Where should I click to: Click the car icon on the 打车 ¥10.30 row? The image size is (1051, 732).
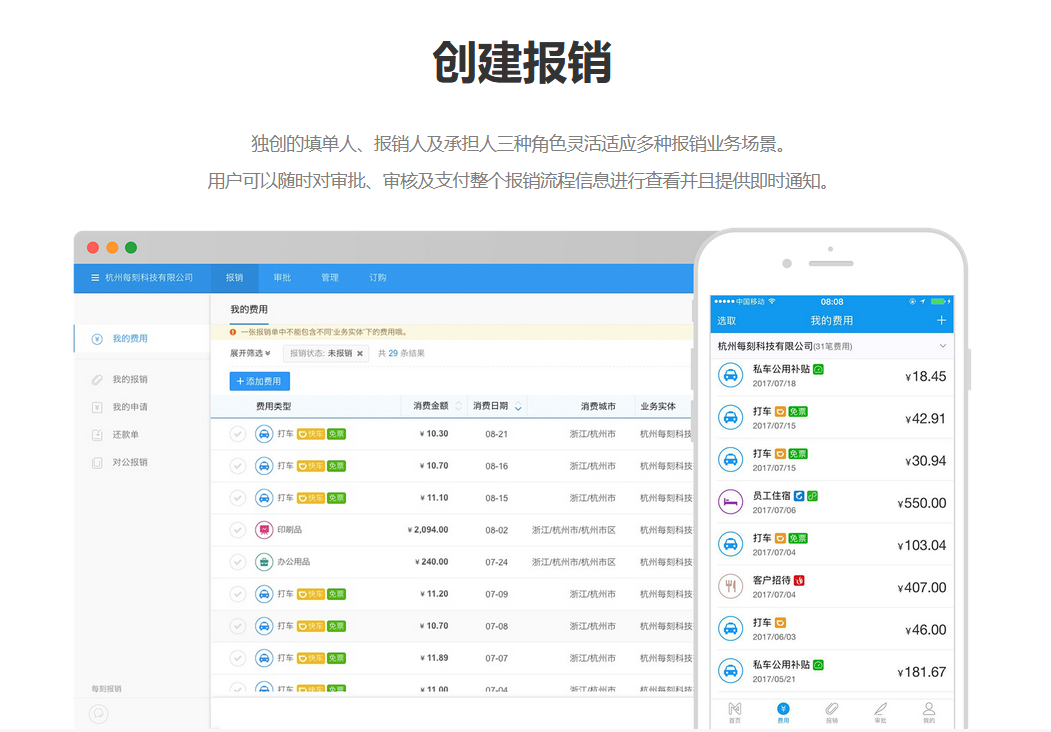(x=264, y=433)
